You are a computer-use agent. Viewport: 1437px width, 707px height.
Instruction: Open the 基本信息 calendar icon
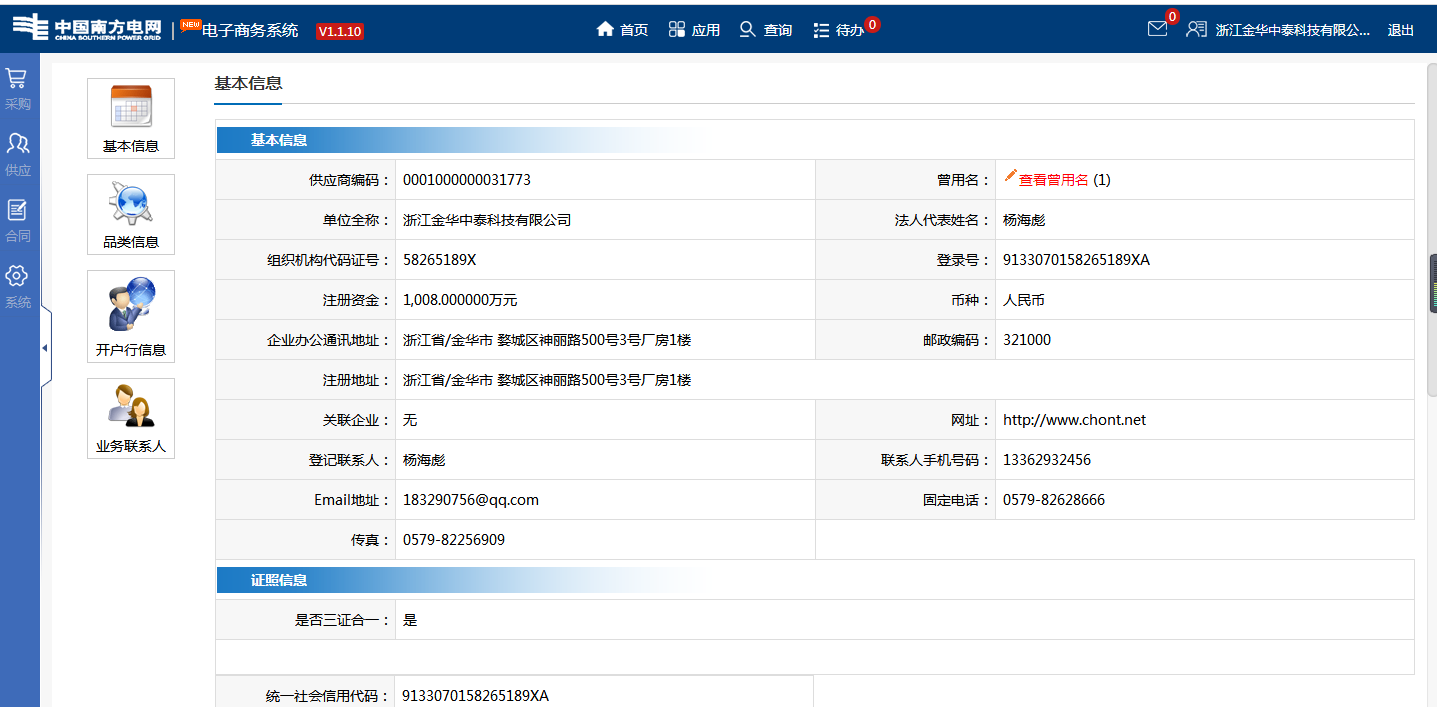click(131, 106)
